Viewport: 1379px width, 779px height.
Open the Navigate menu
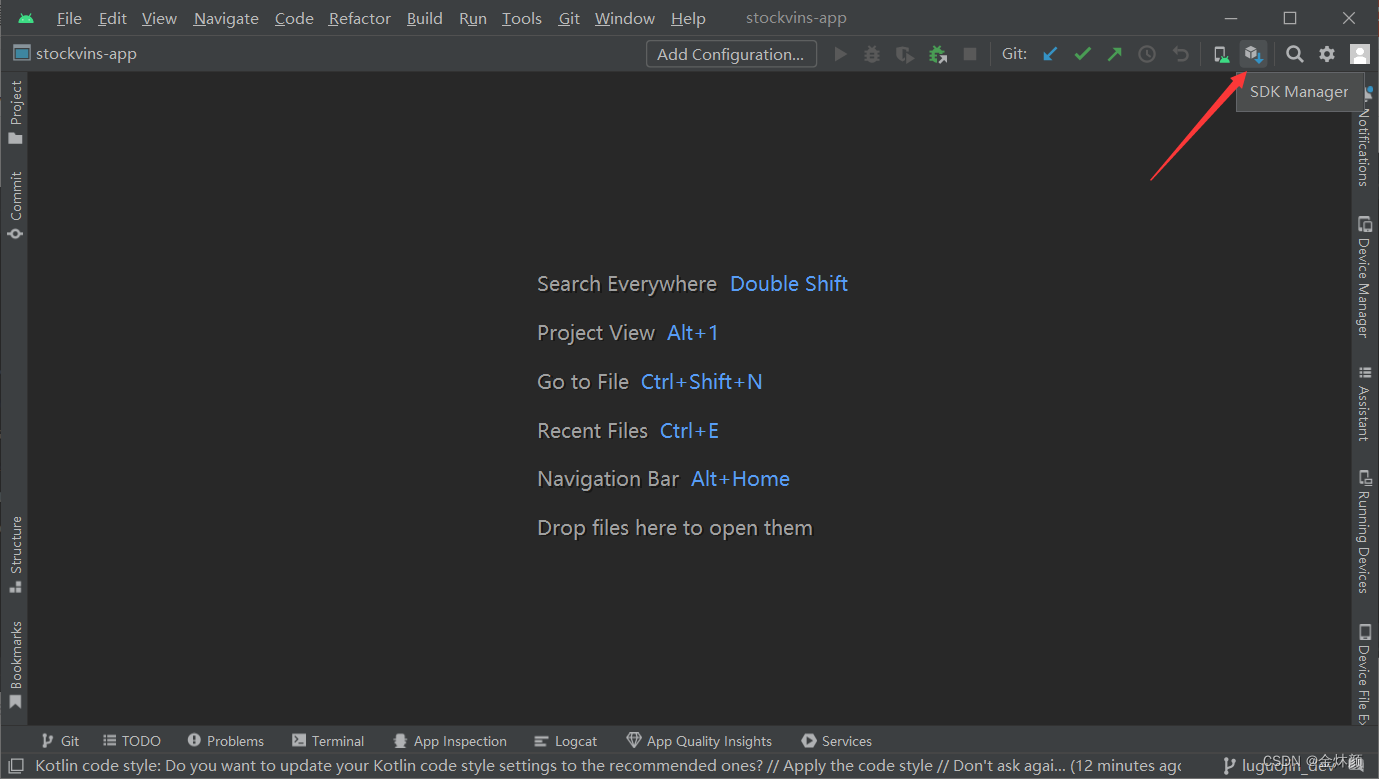(x=226, y=18)
